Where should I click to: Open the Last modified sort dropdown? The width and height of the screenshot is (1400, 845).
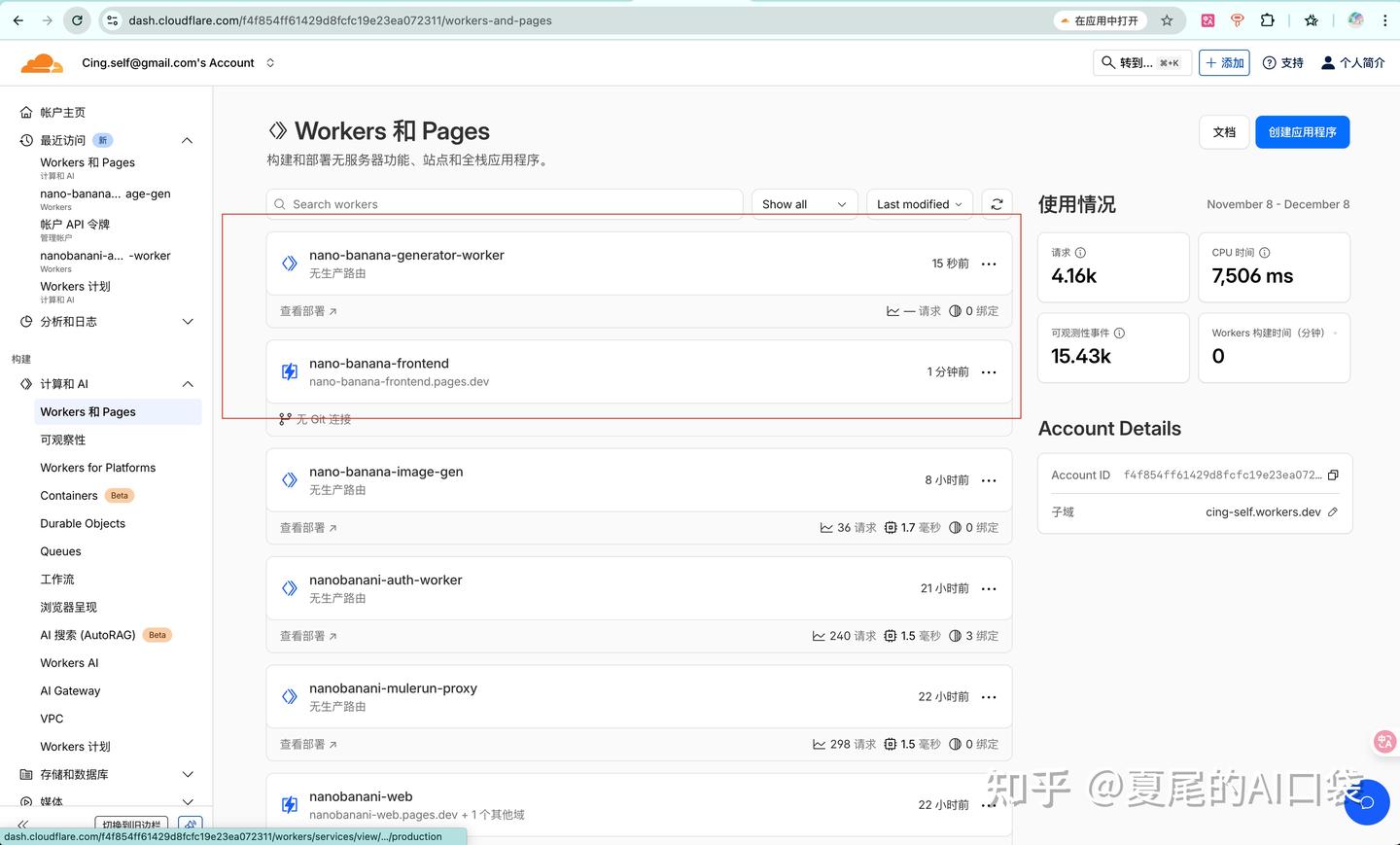[x=918, y=203]
